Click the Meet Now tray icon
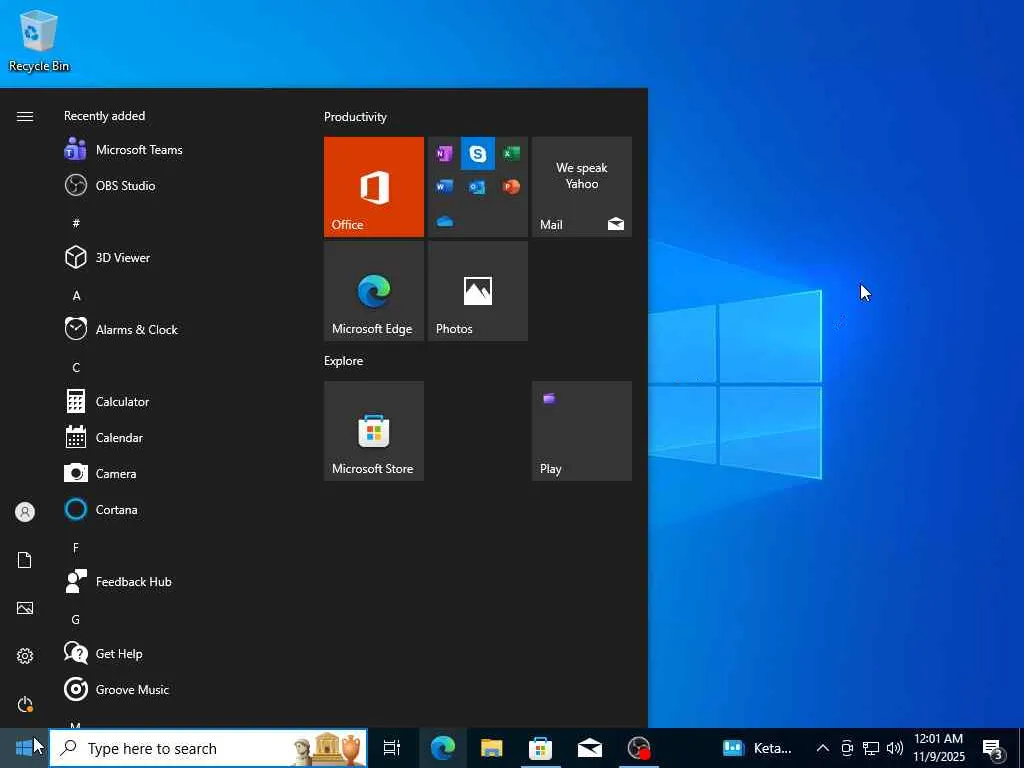This screenshot has height=768, width=1024. pyautogui.click(x=847, y=748)
